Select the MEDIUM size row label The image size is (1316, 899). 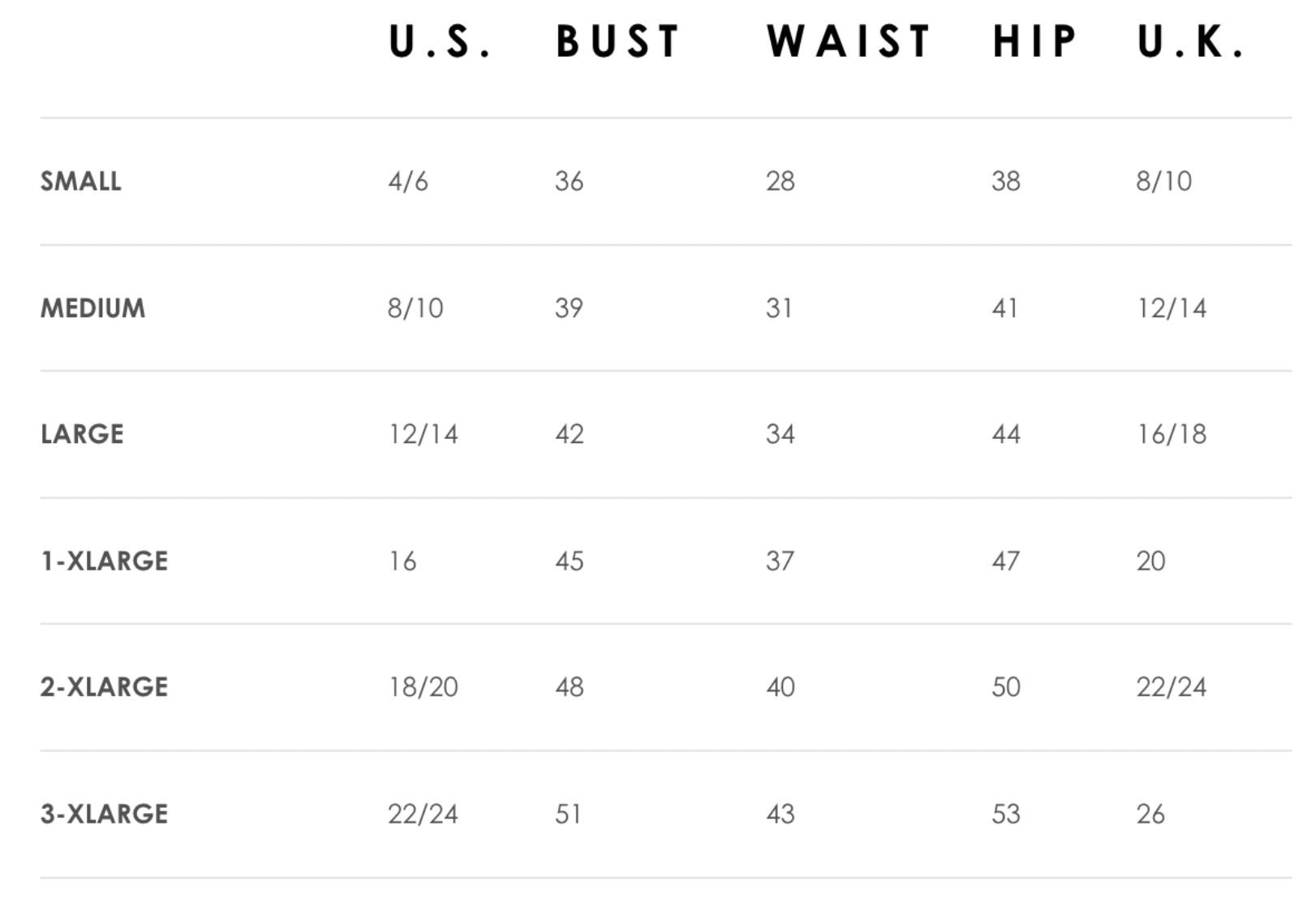(x=93, y=308)
